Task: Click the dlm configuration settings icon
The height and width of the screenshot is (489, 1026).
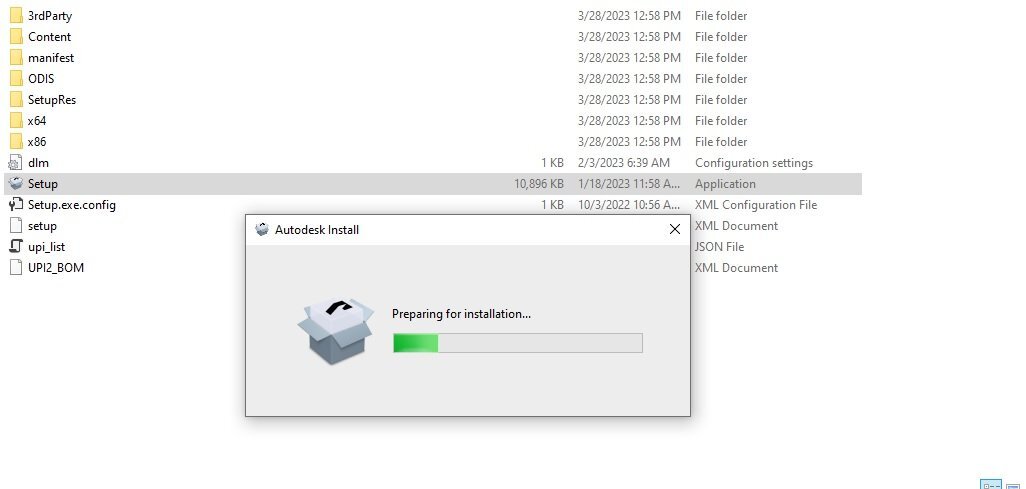Action: click(16, 163)
